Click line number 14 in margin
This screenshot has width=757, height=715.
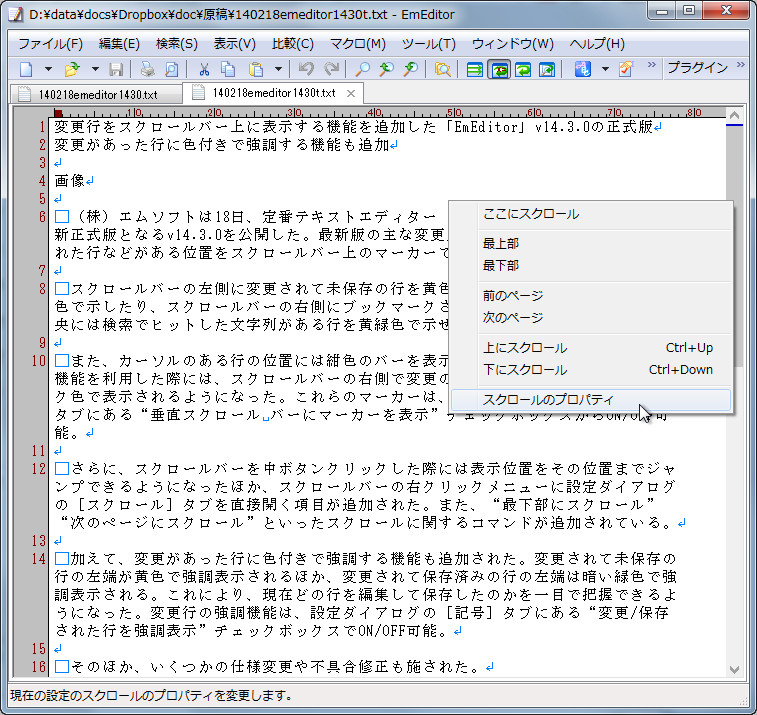click(x=39, y=559)
